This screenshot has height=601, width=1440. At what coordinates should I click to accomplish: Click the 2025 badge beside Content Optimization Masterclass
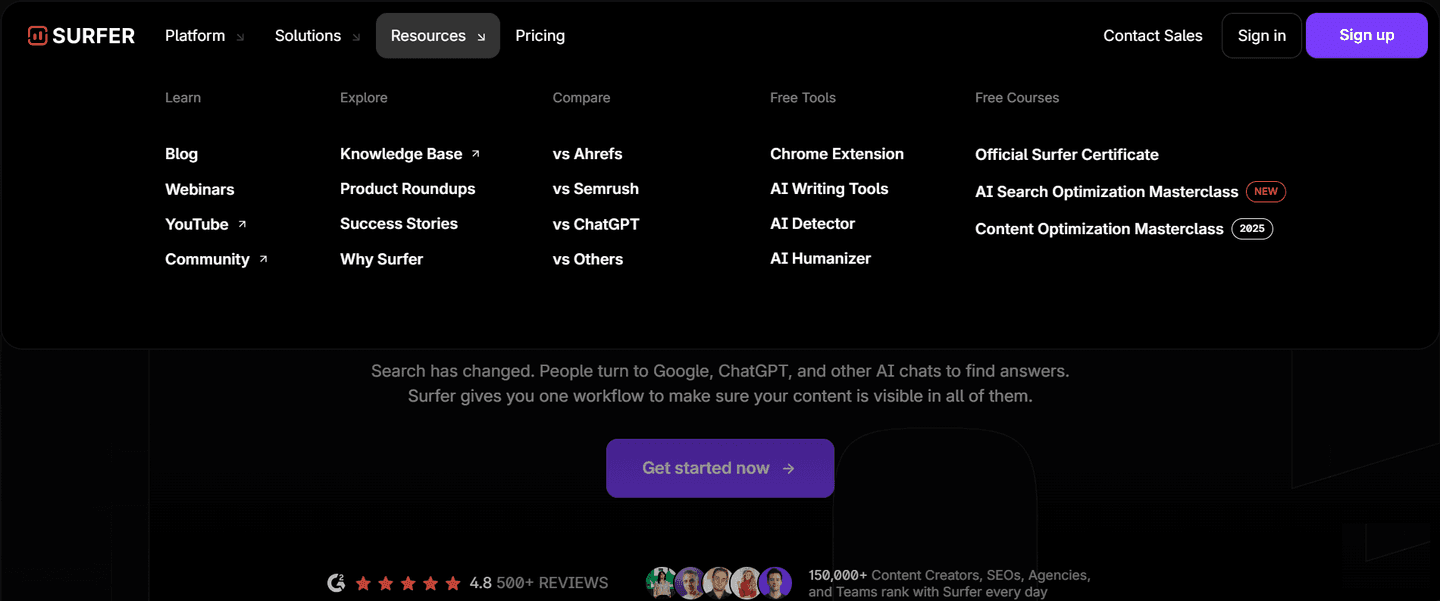click(x=1252, y=229)
